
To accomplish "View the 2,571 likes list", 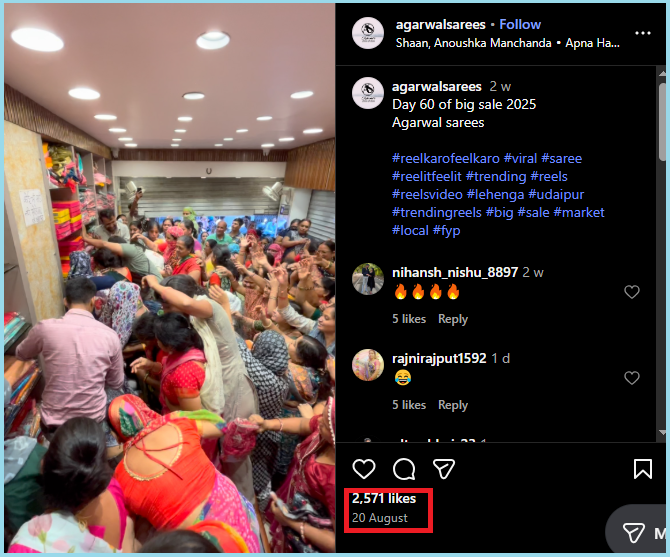I will point(384,498).
